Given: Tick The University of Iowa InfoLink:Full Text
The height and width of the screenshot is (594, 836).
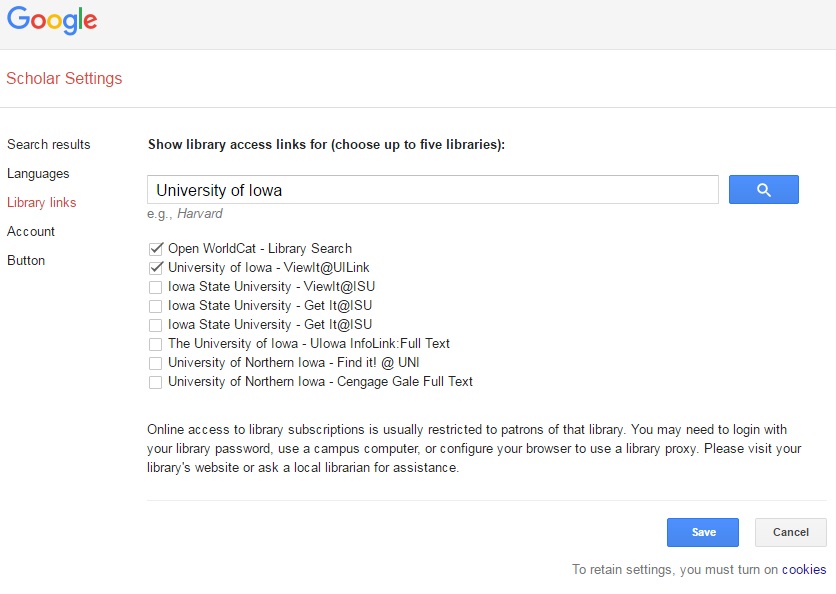Looking at the screenshot, I should point(155,344).
